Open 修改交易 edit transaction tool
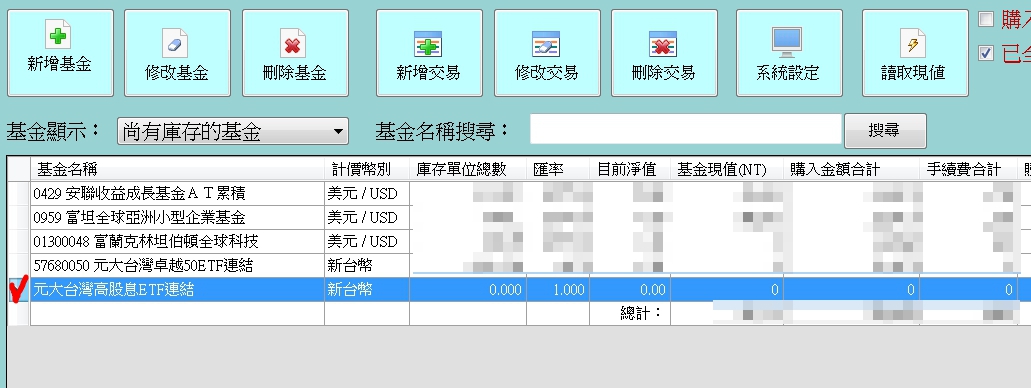The image size is (1031, 388). 547,53
